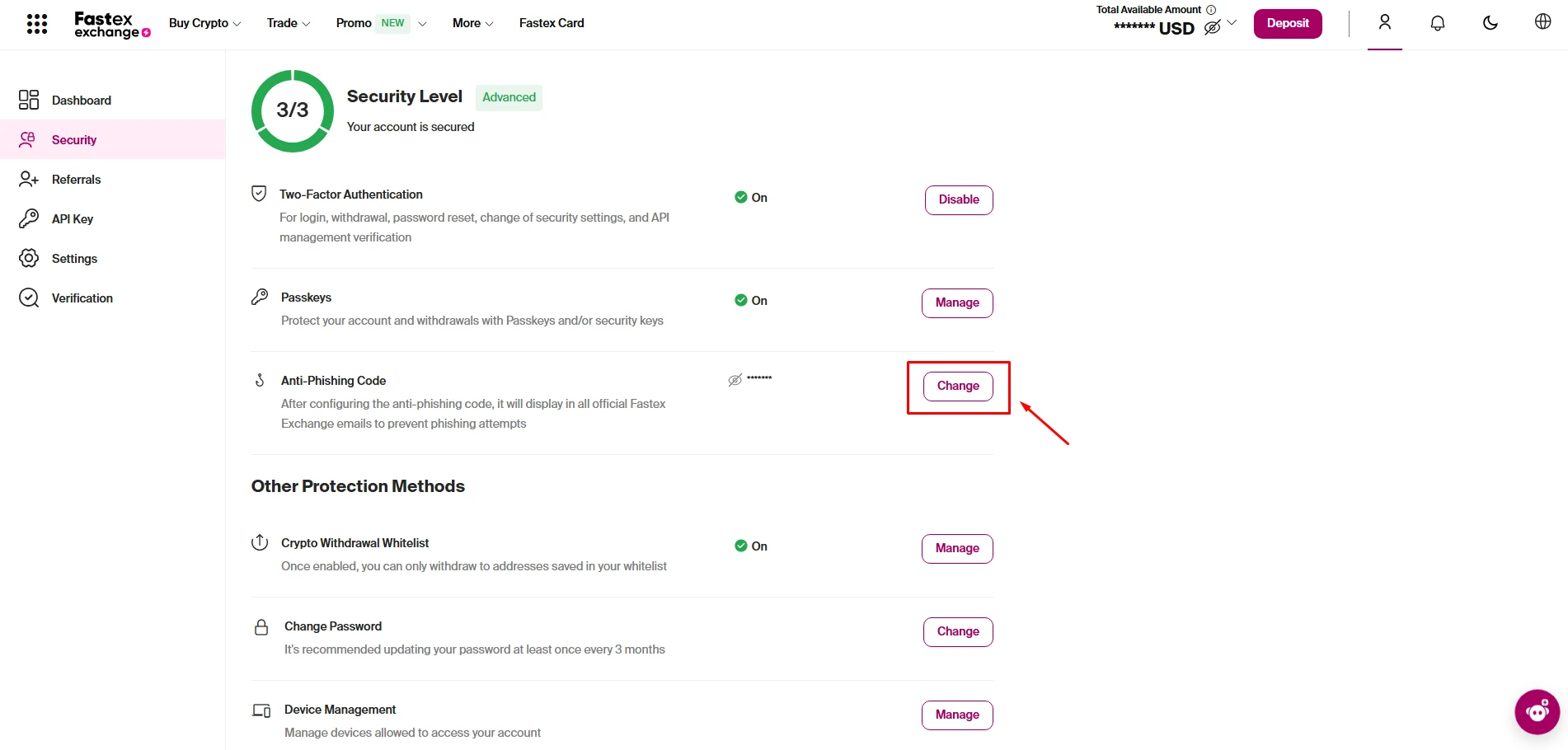
Task: Click the 'Two-Factor Authentication' title
Action: 351,195
